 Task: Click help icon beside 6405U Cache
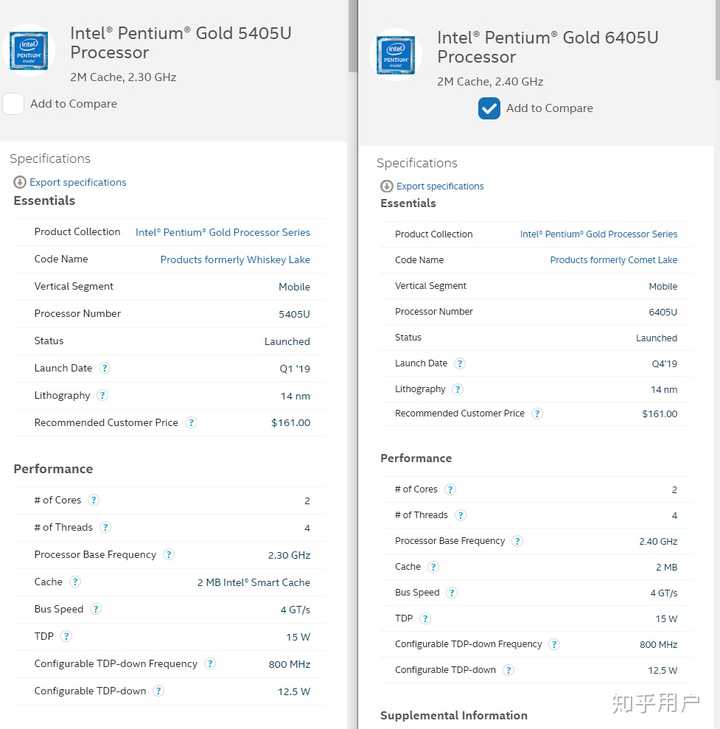(433, 567)
